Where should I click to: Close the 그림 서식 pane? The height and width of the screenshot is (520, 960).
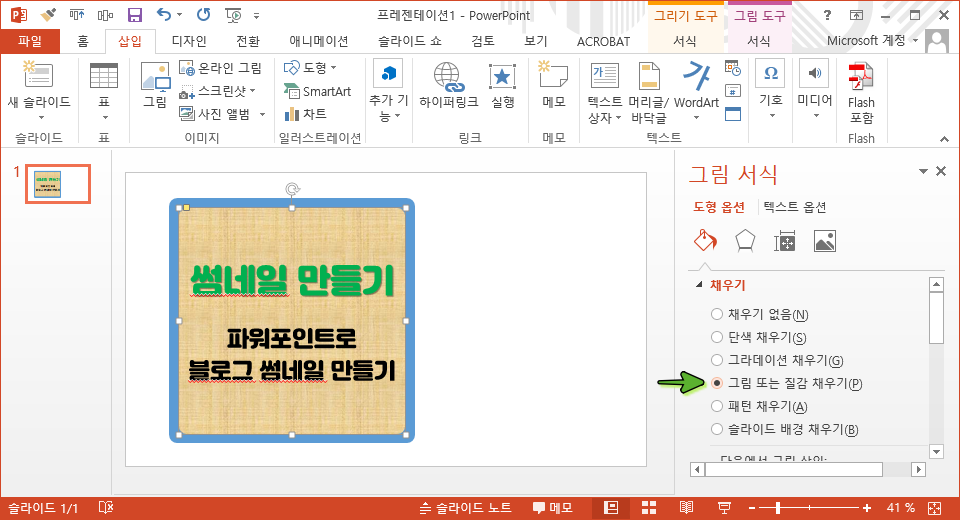941,171
